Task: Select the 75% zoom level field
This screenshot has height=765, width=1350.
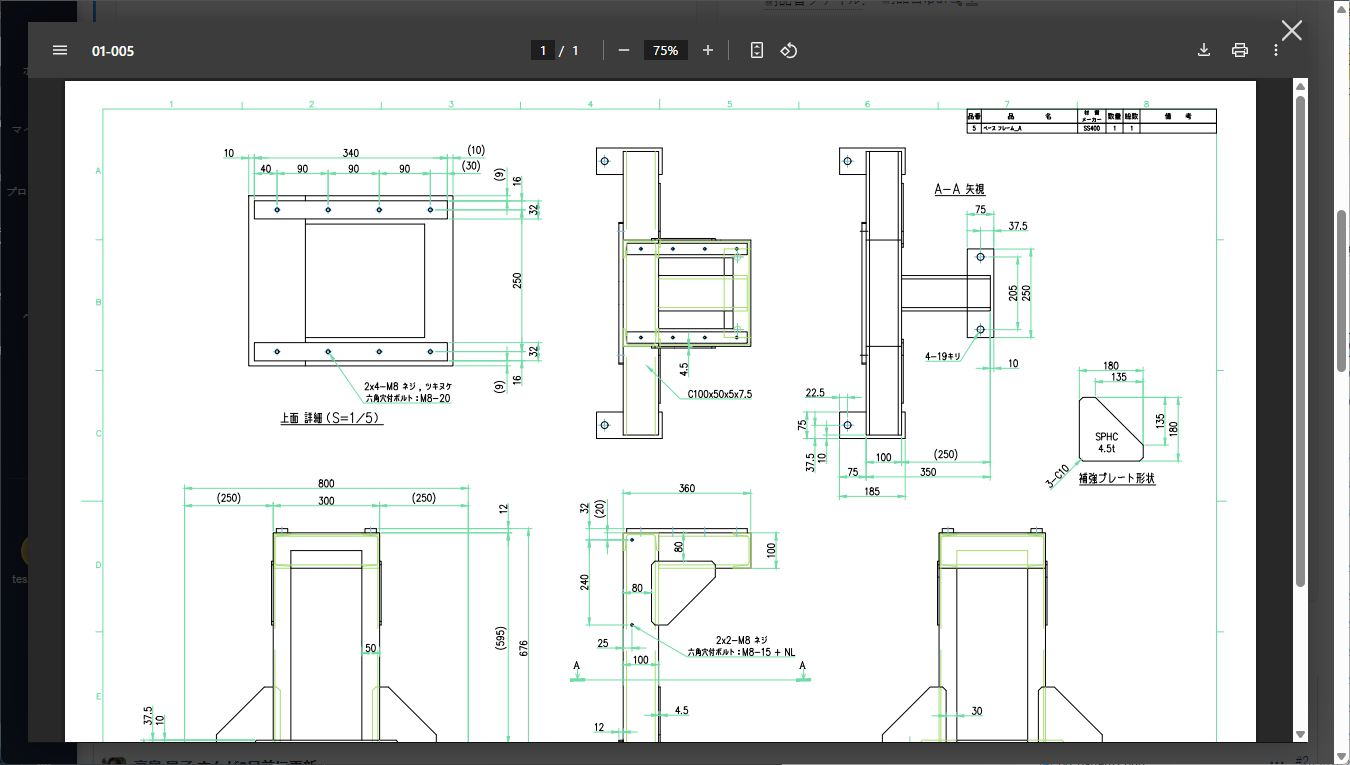Action: tap(665, 50)
